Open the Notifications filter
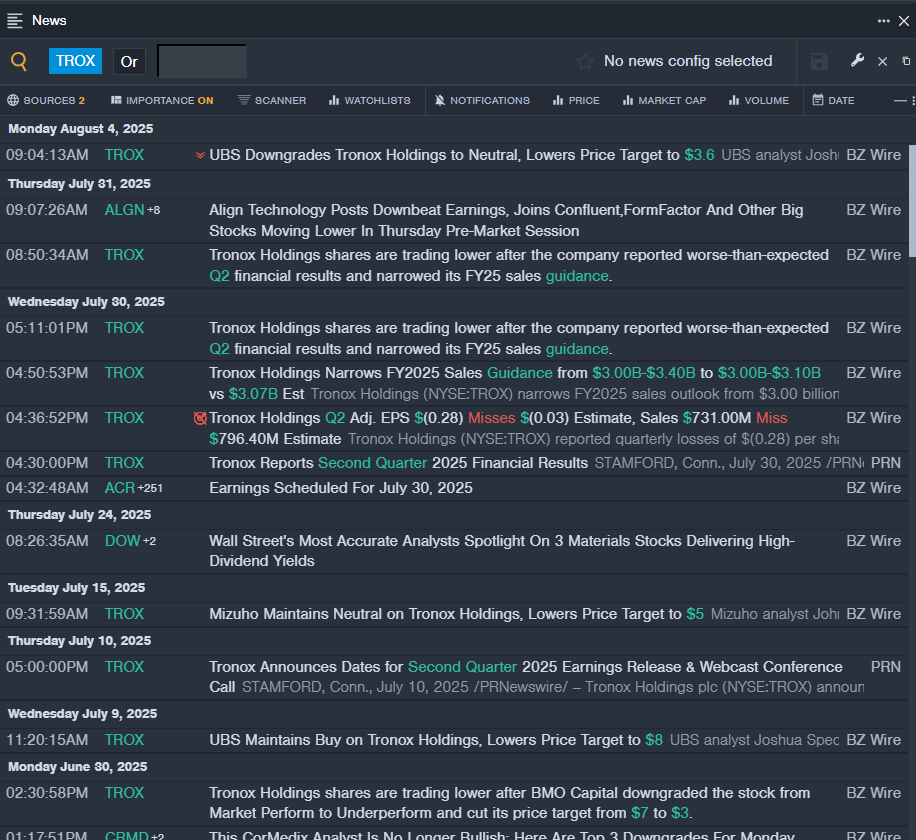 click(483, 100)
